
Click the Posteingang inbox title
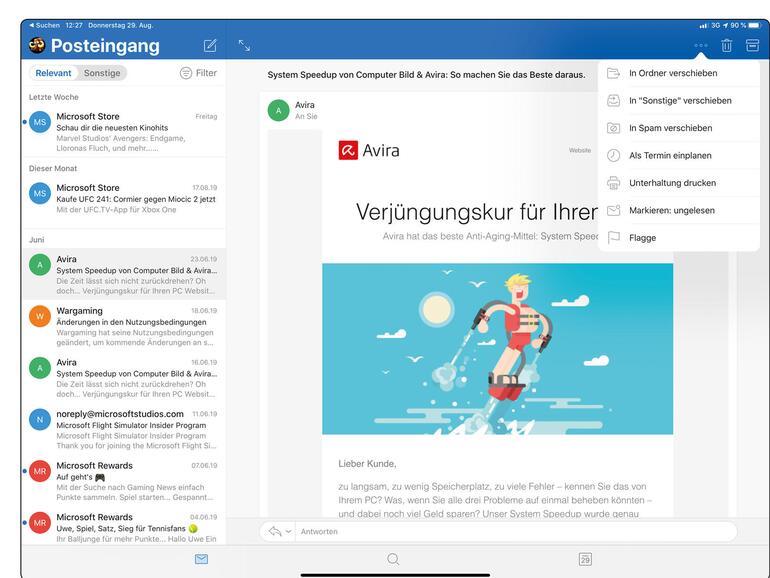[x=105, y=46]
